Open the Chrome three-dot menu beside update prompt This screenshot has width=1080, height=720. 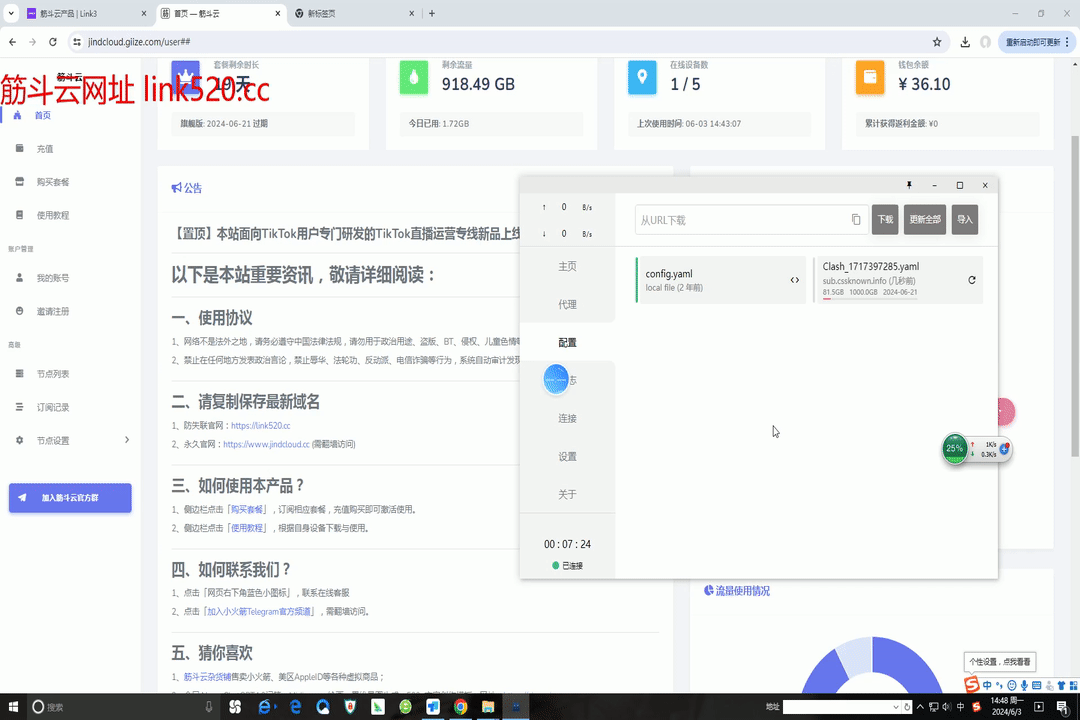pos(1066,42)
